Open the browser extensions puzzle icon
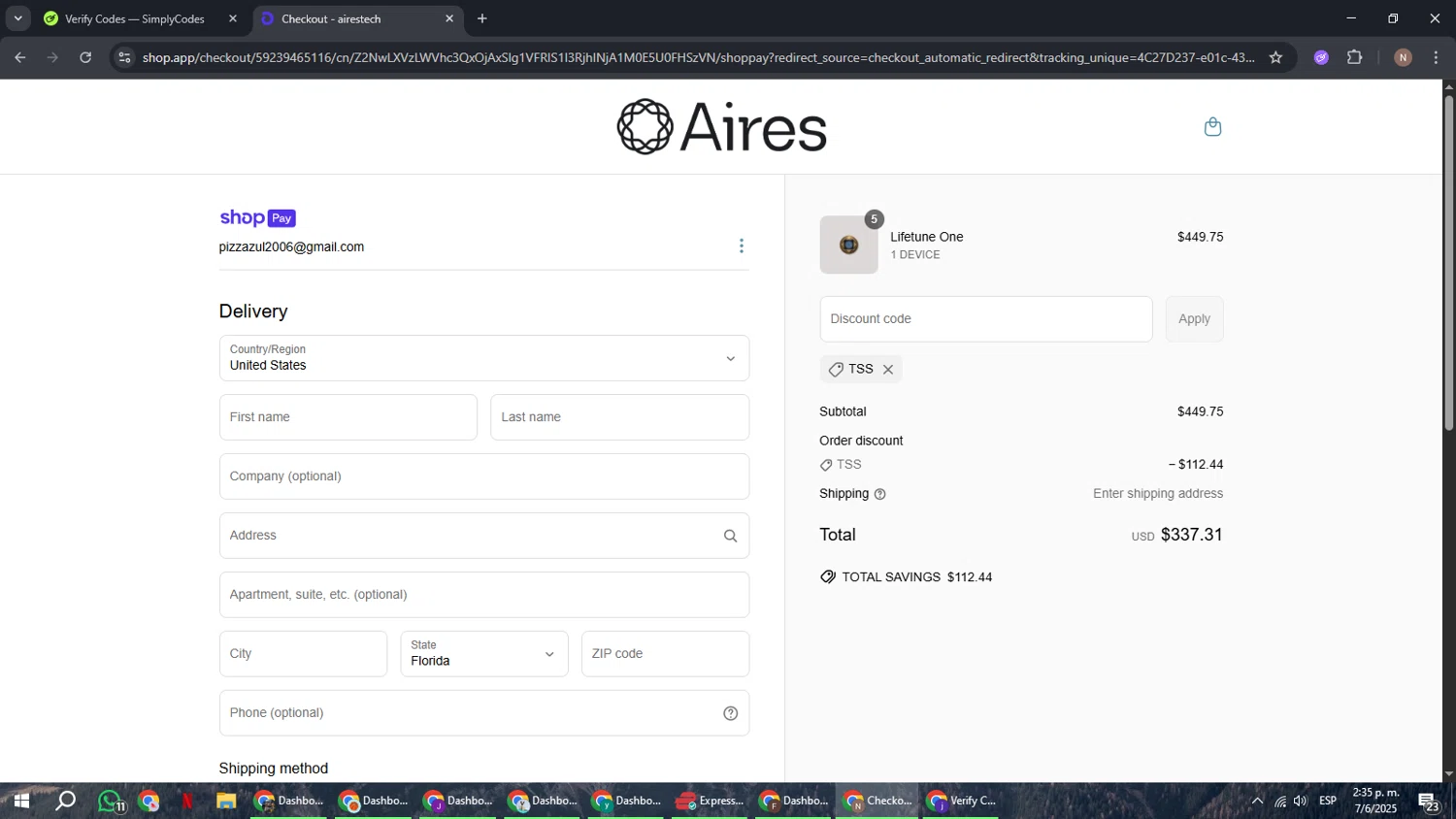Viewport: 1456px width, 819px height. tap(1355, 57)
